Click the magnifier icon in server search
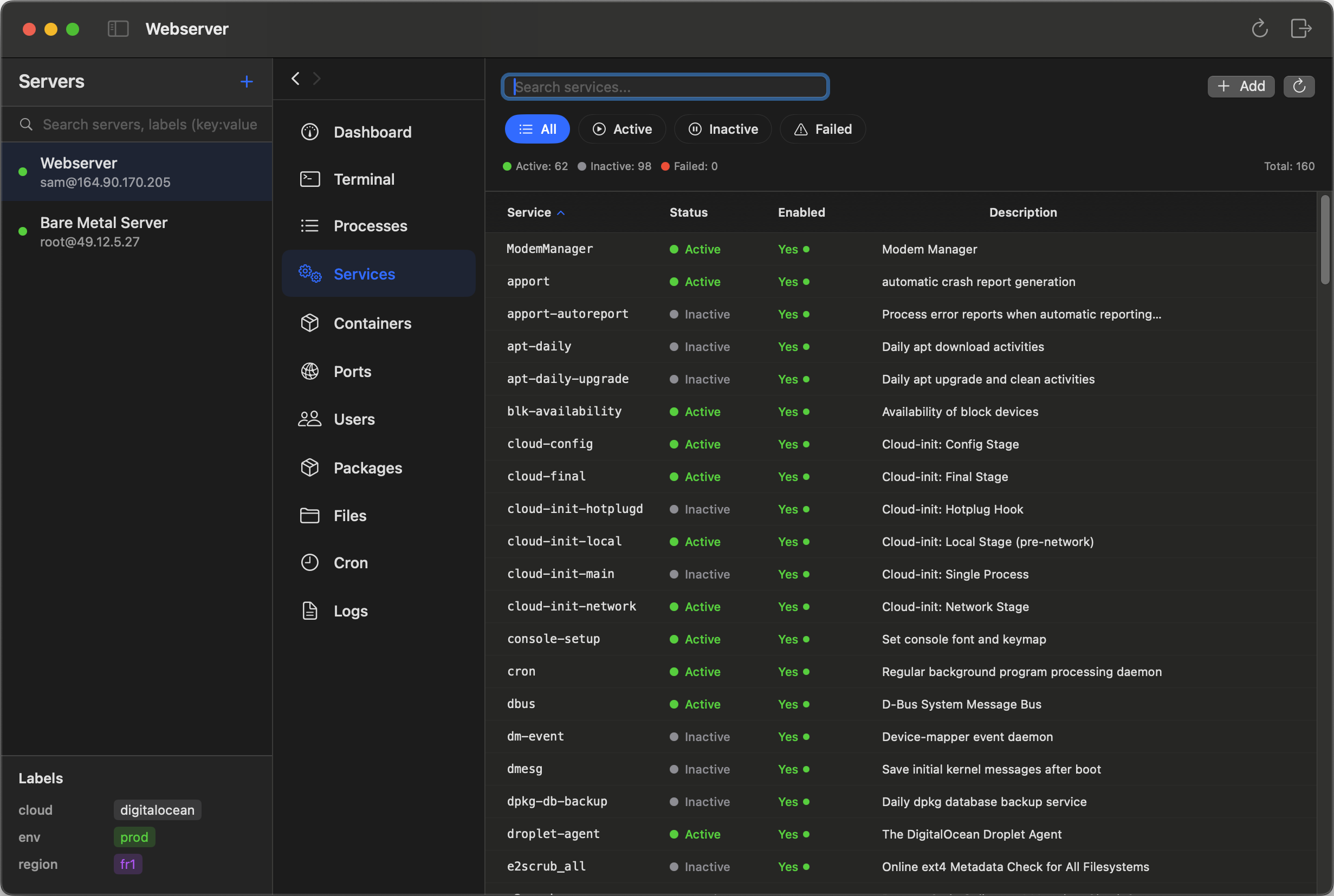The width and height of the screenshot is (1334, 896). (x=27, y=124)
